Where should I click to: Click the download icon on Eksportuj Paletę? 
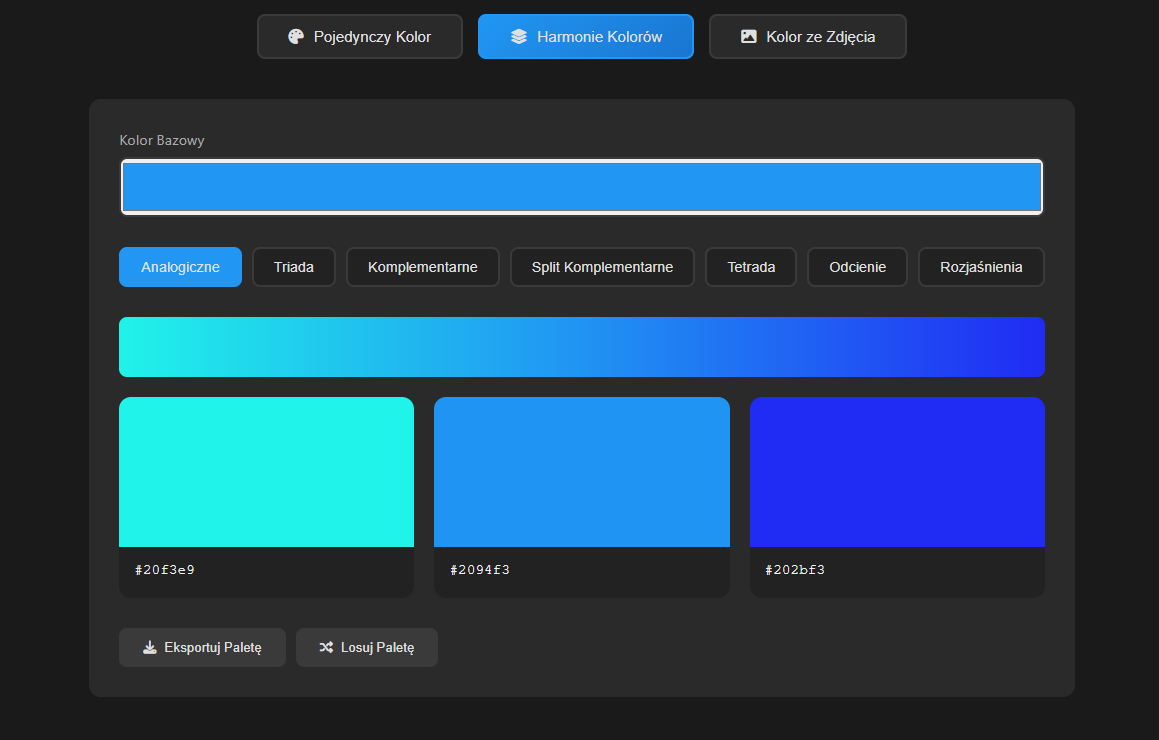pos(149,648)
